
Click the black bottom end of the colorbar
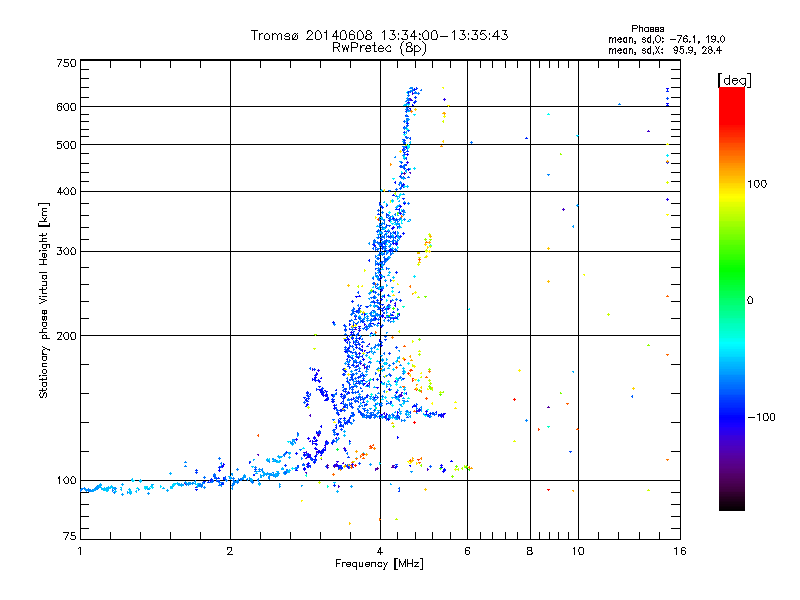pos(732,503)
